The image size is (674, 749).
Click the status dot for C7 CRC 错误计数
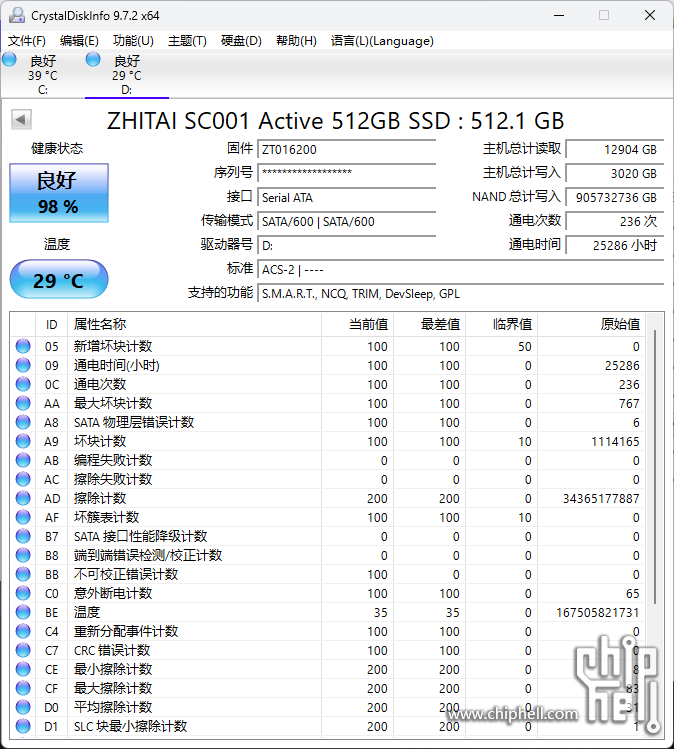point(23,650)
